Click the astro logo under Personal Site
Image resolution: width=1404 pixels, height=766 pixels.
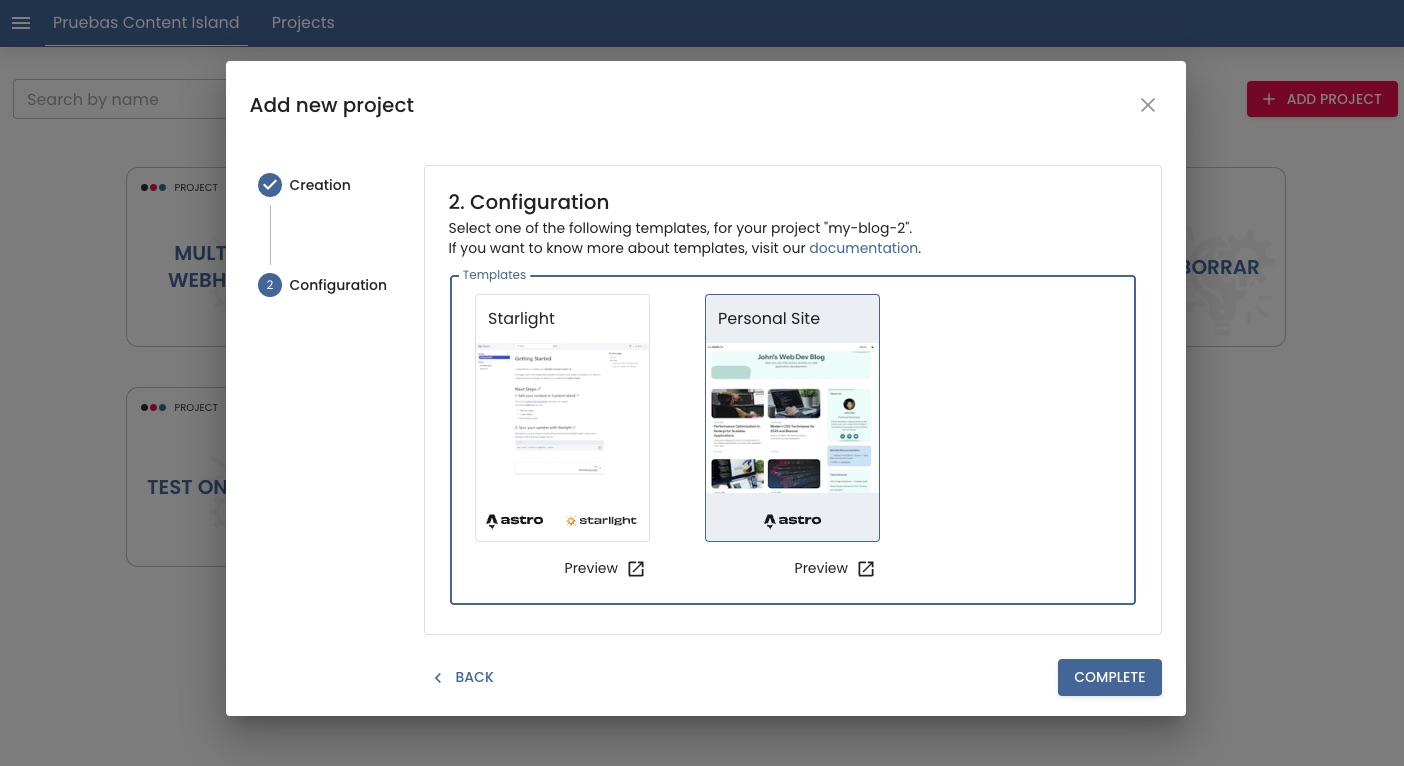[x=793, y=520]
